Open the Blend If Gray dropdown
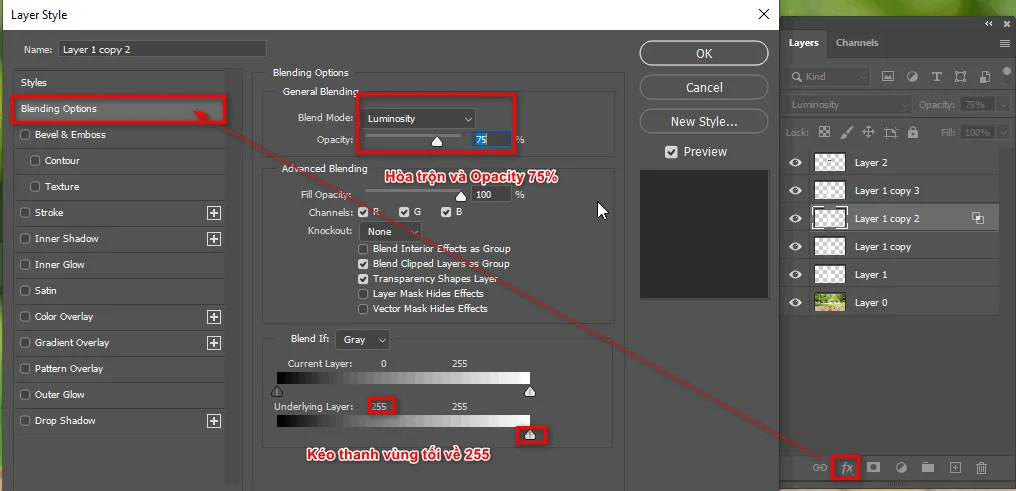The image size is (1016, 491). coord(362,340)
